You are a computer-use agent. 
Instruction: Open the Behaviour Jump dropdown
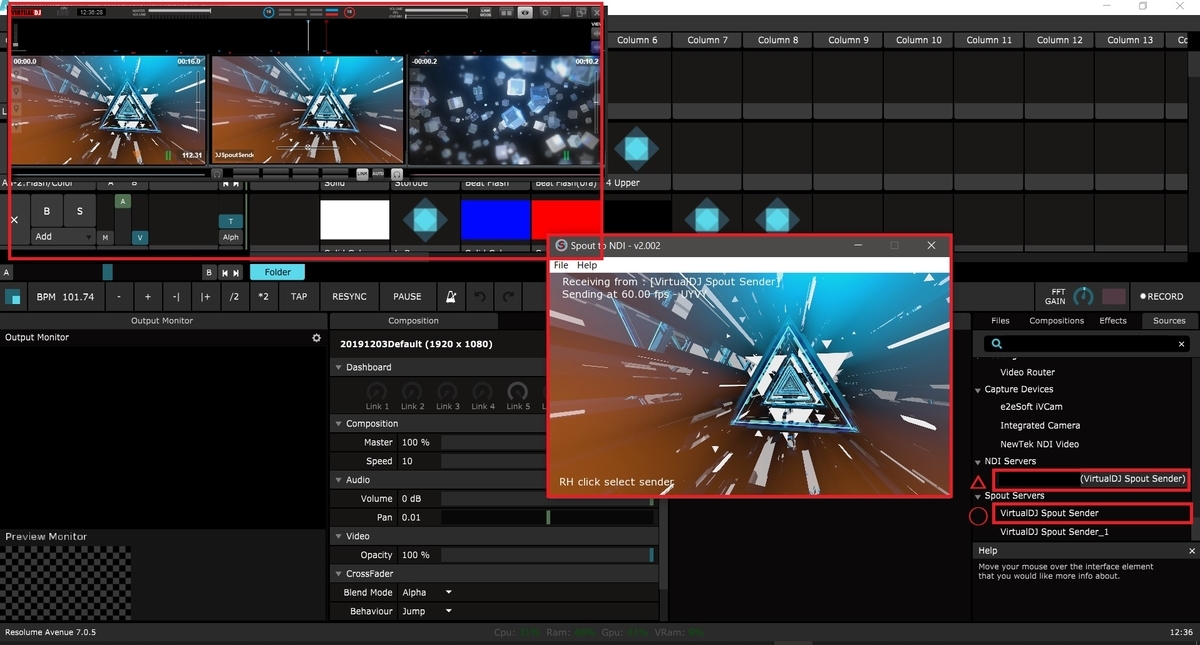427,611
